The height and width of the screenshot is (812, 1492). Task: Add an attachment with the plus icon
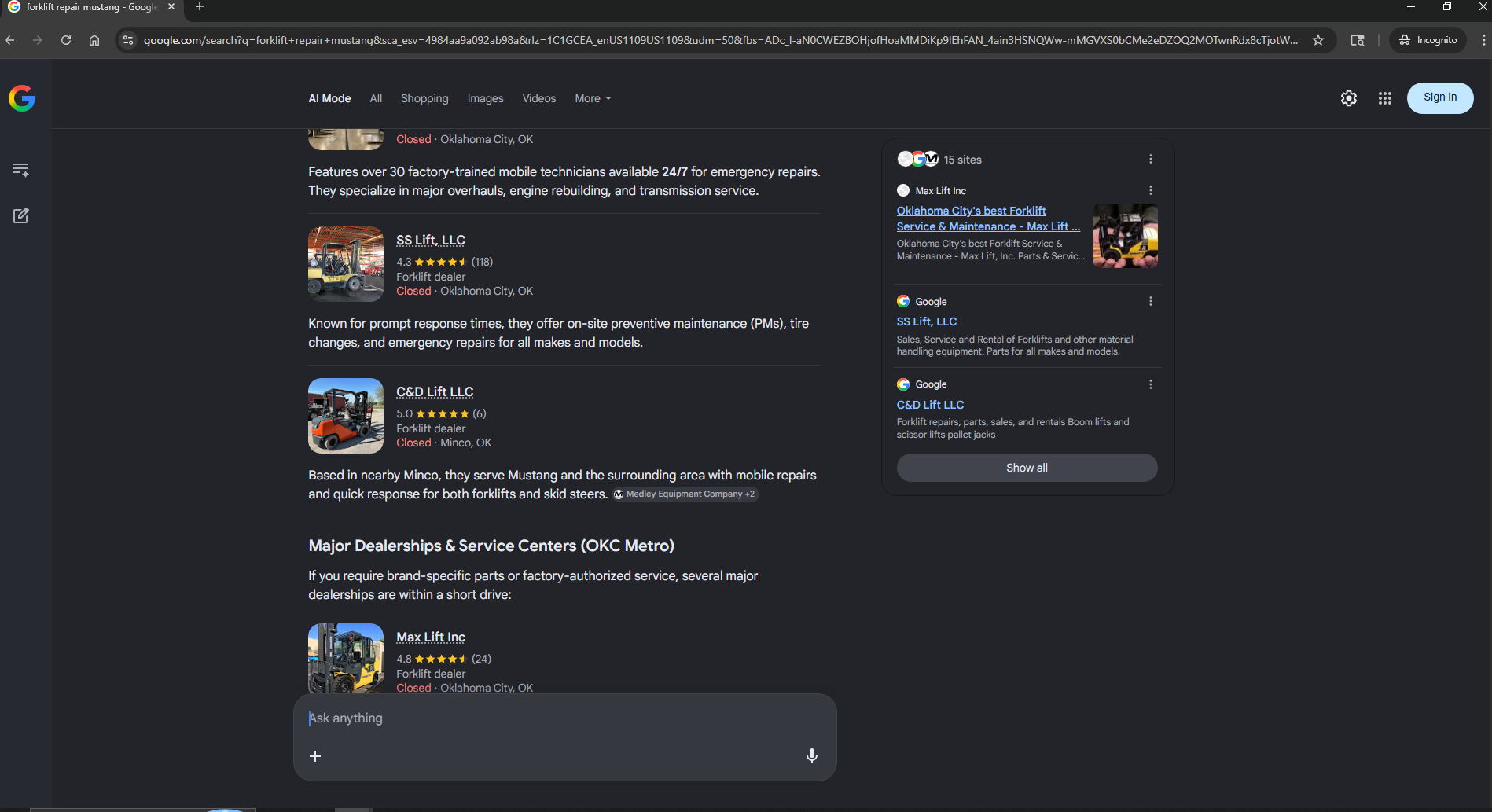[315, 756]
